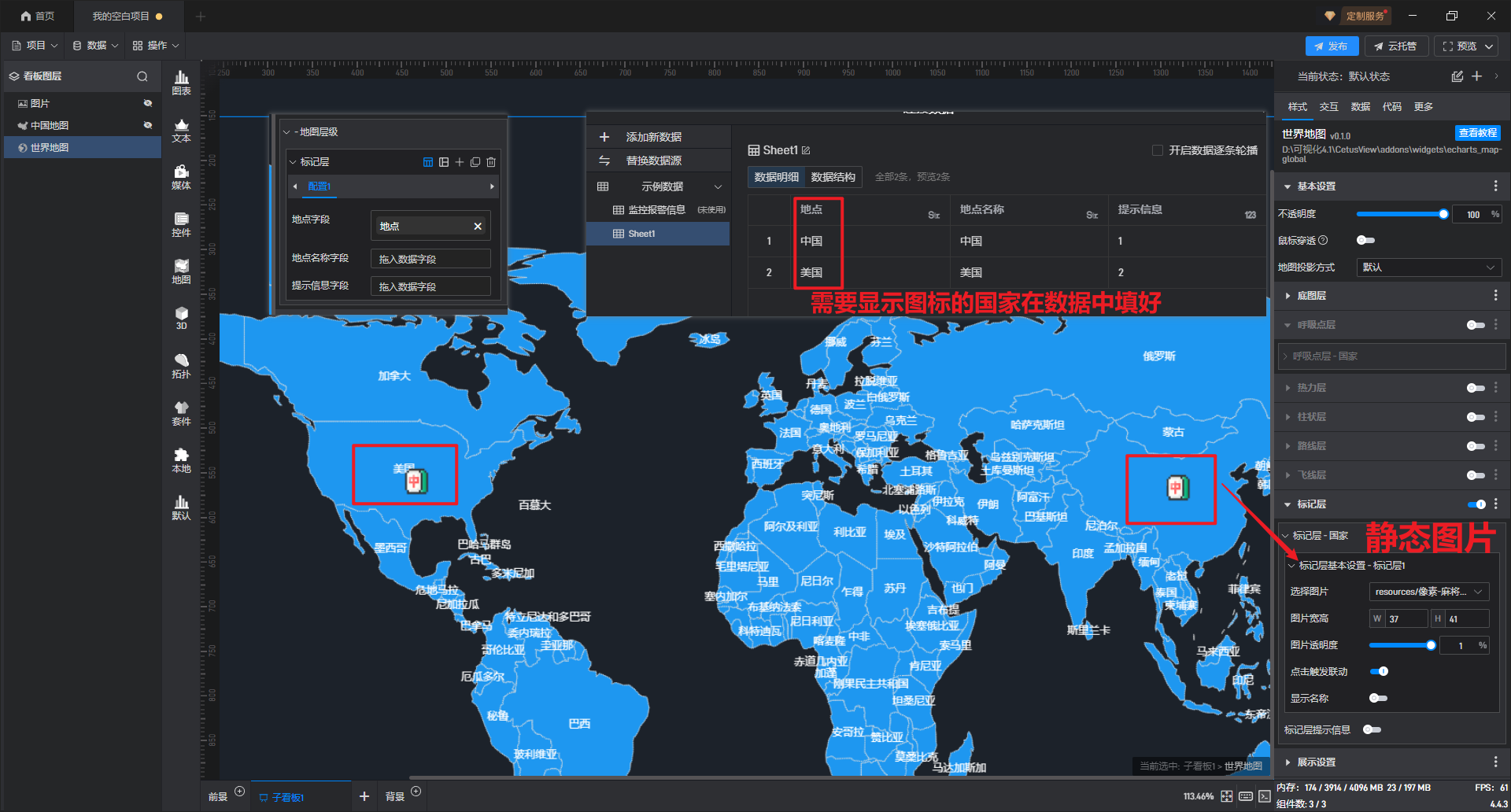Open 地图投影方式 dropdown showing 默认

pyautogui.click(x=1428, y=268)
